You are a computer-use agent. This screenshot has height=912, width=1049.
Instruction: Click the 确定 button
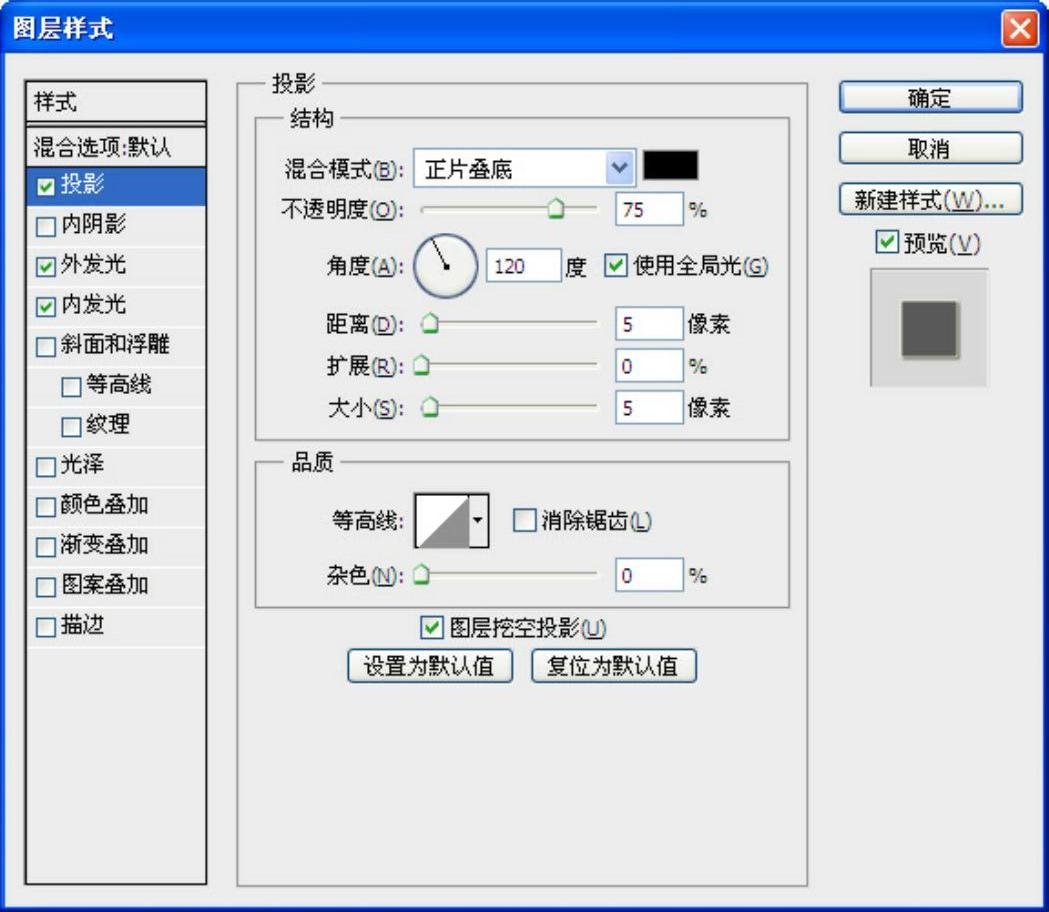click(930, 98)
